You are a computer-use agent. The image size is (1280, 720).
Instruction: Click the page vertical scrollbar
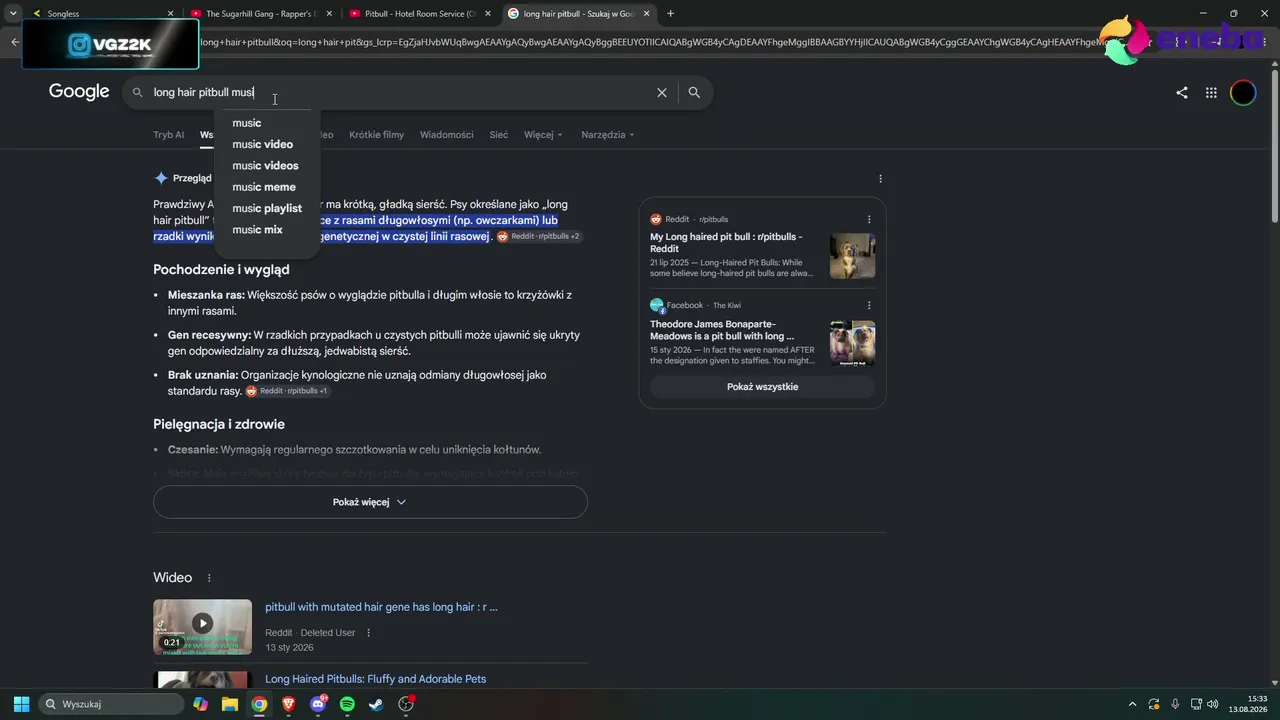(1274, 145)
